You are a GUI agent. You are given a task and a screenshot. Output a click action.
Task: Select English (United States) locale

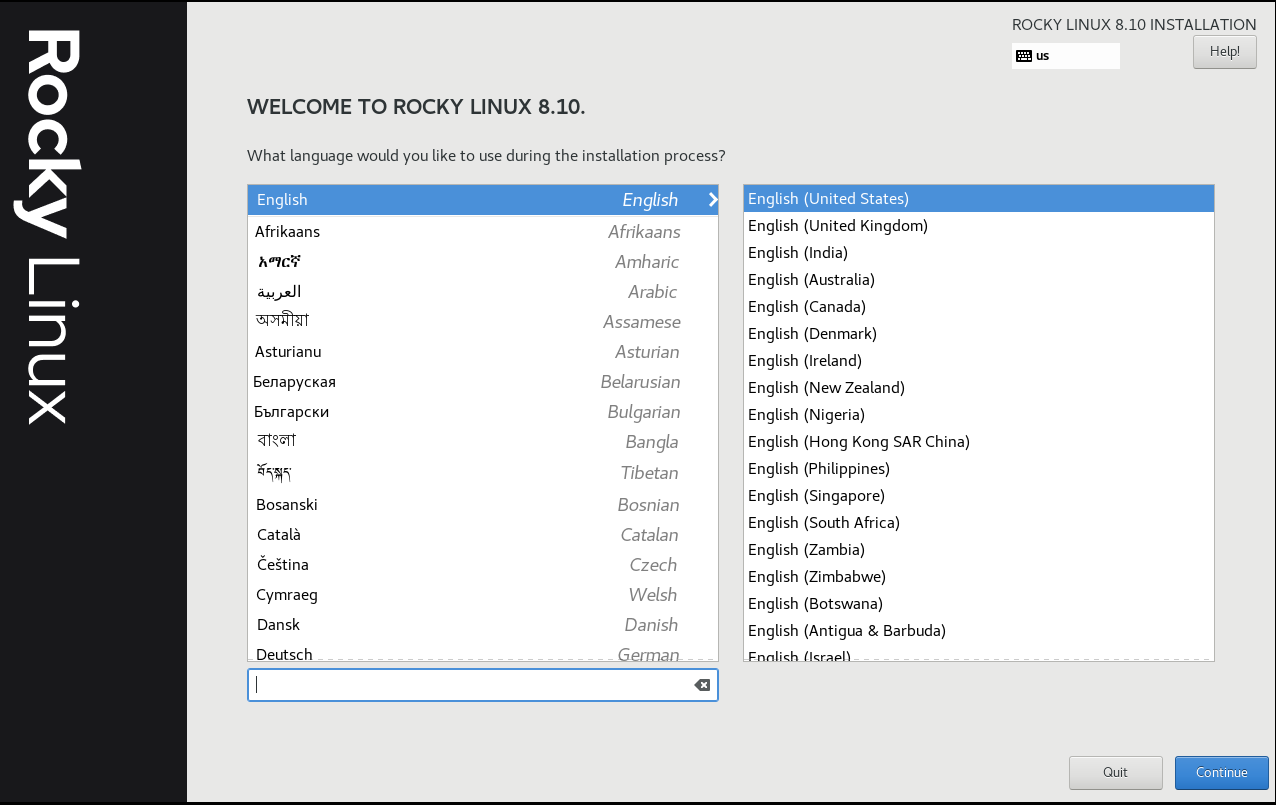[979, 198]
